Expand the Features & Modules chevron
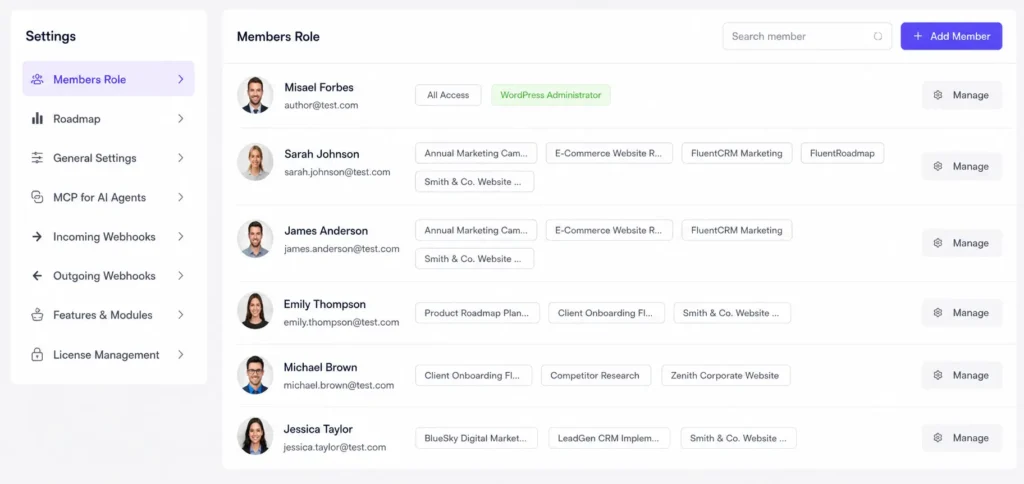Viewport: 1024px width, 484px height. (x=181, y=315)
